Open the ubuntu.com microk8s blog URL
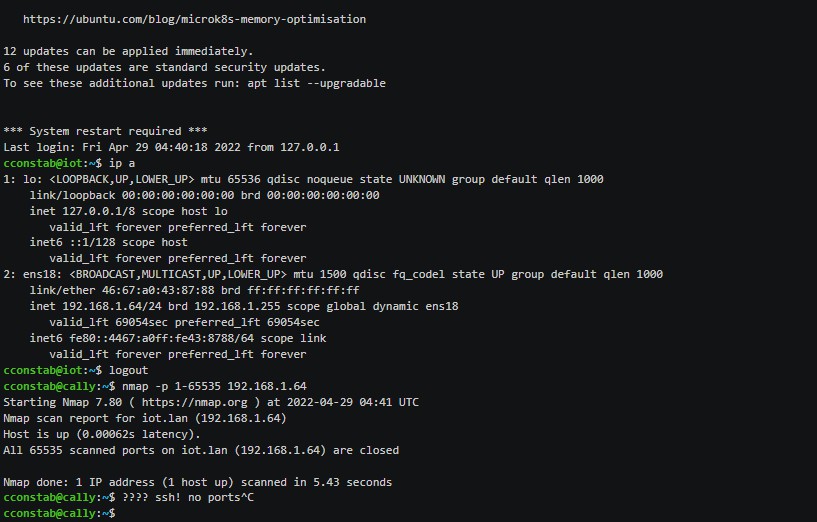The width and height of the screenshot is (817, 522). 194,19
